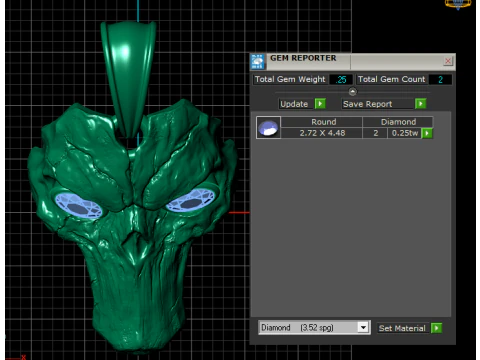Select the round gem thumbnail in the report
This screenshot has height=360, width=480.
[x=268, y=128]
